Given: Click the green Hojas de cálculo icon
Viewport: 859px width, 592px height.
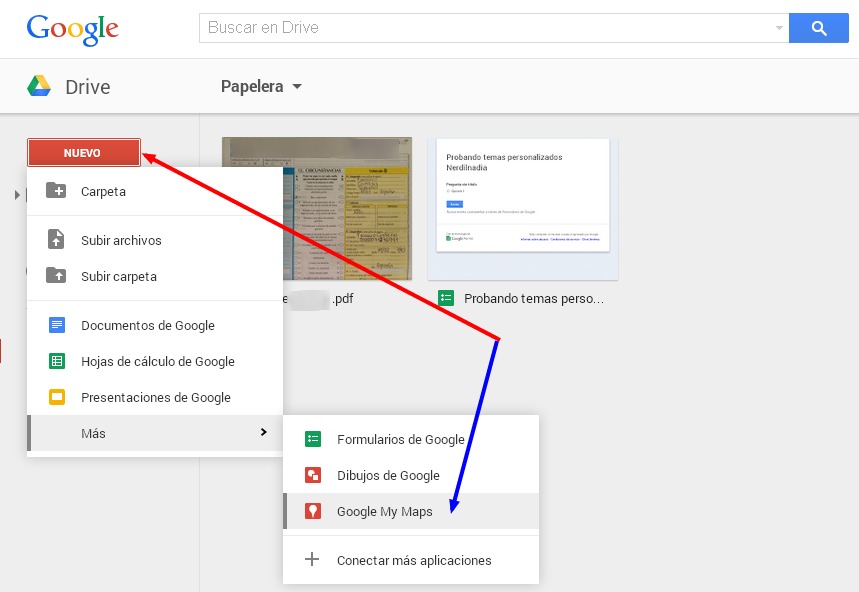Looking at the screenshot, I should [56, 361].
